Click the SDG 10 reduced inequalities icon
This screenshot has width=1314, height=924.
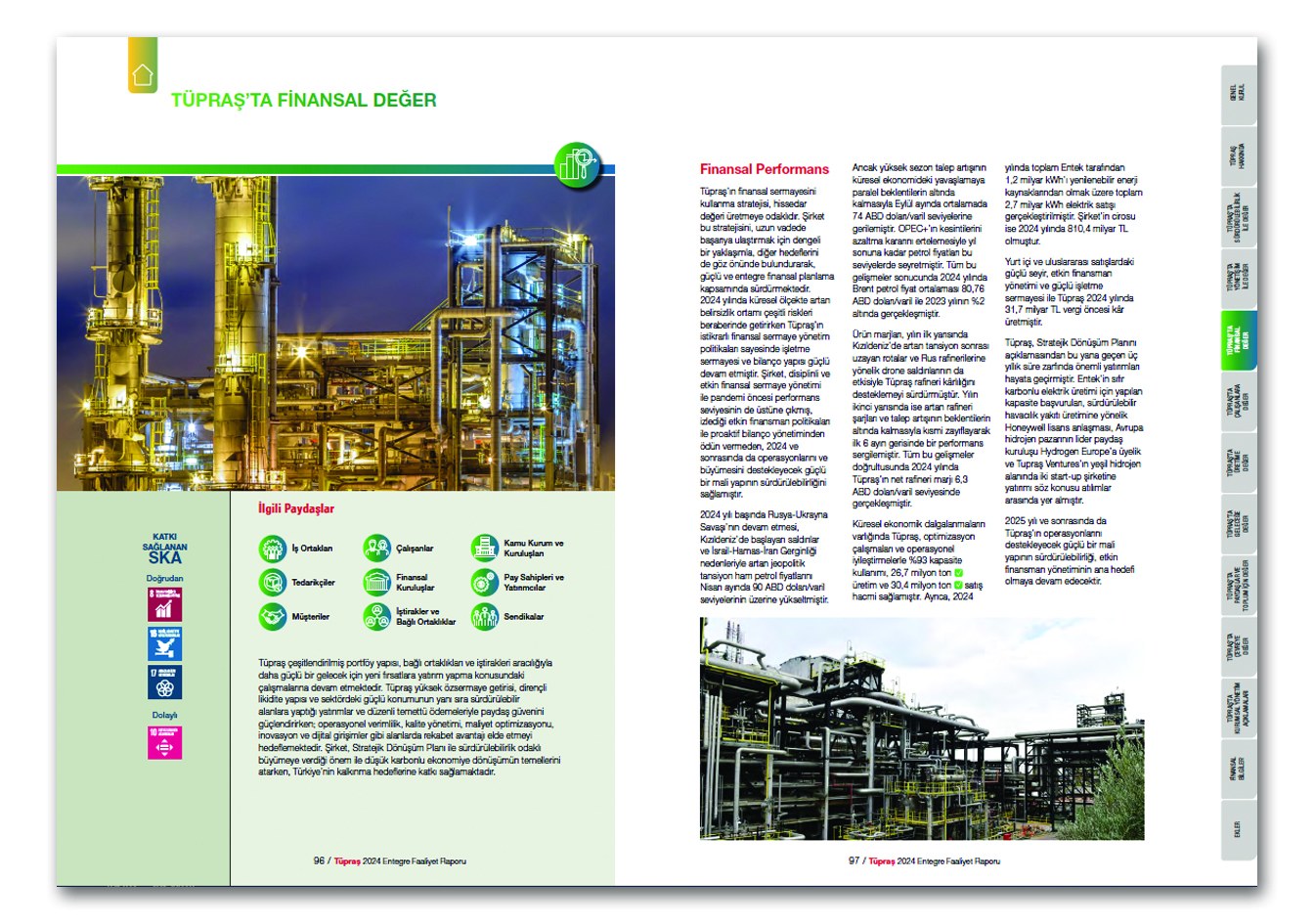(x=164, y=742)
